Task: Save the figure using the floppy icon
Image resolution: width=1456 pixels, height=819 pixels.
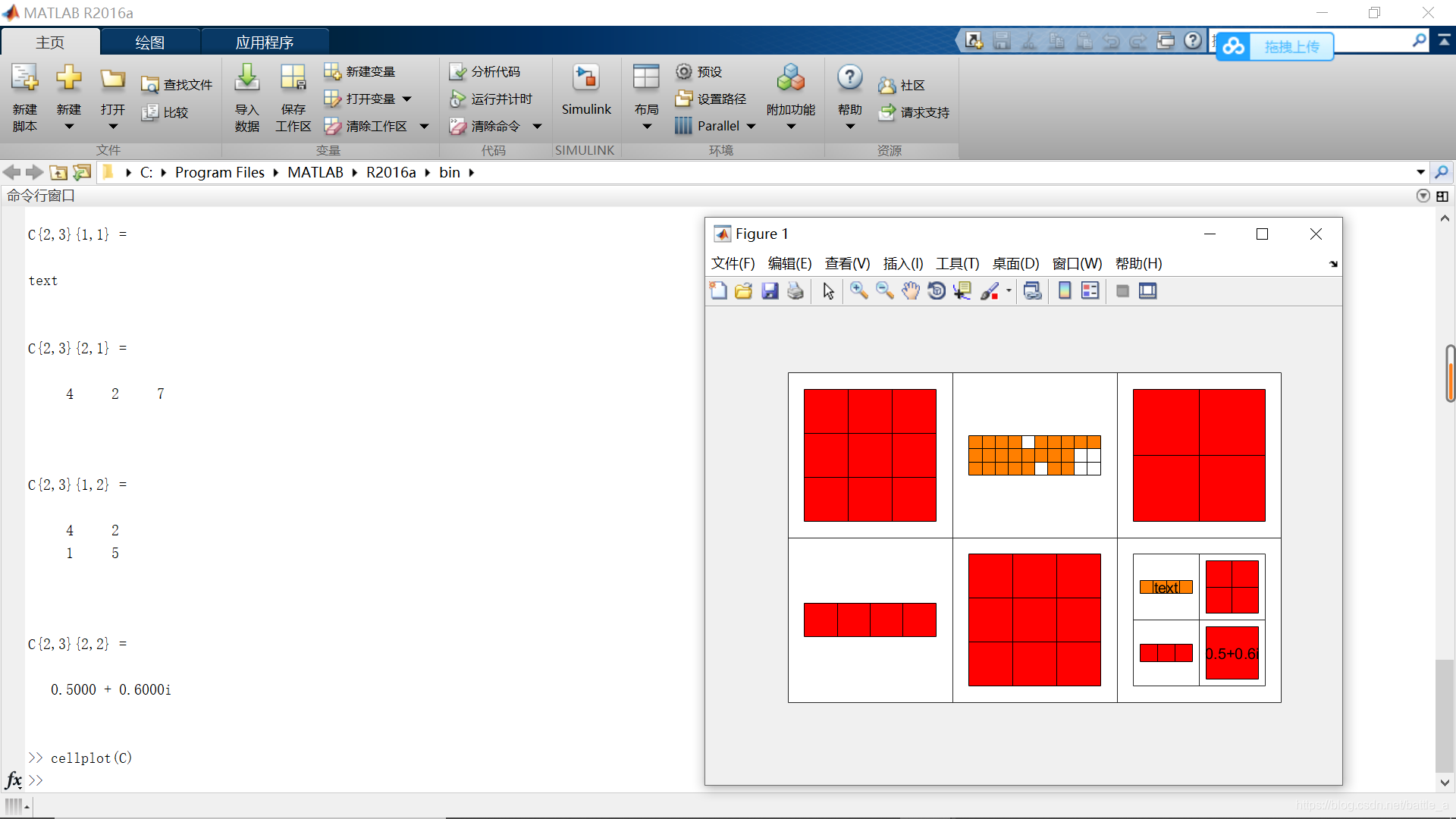Action: pos(770,290)
